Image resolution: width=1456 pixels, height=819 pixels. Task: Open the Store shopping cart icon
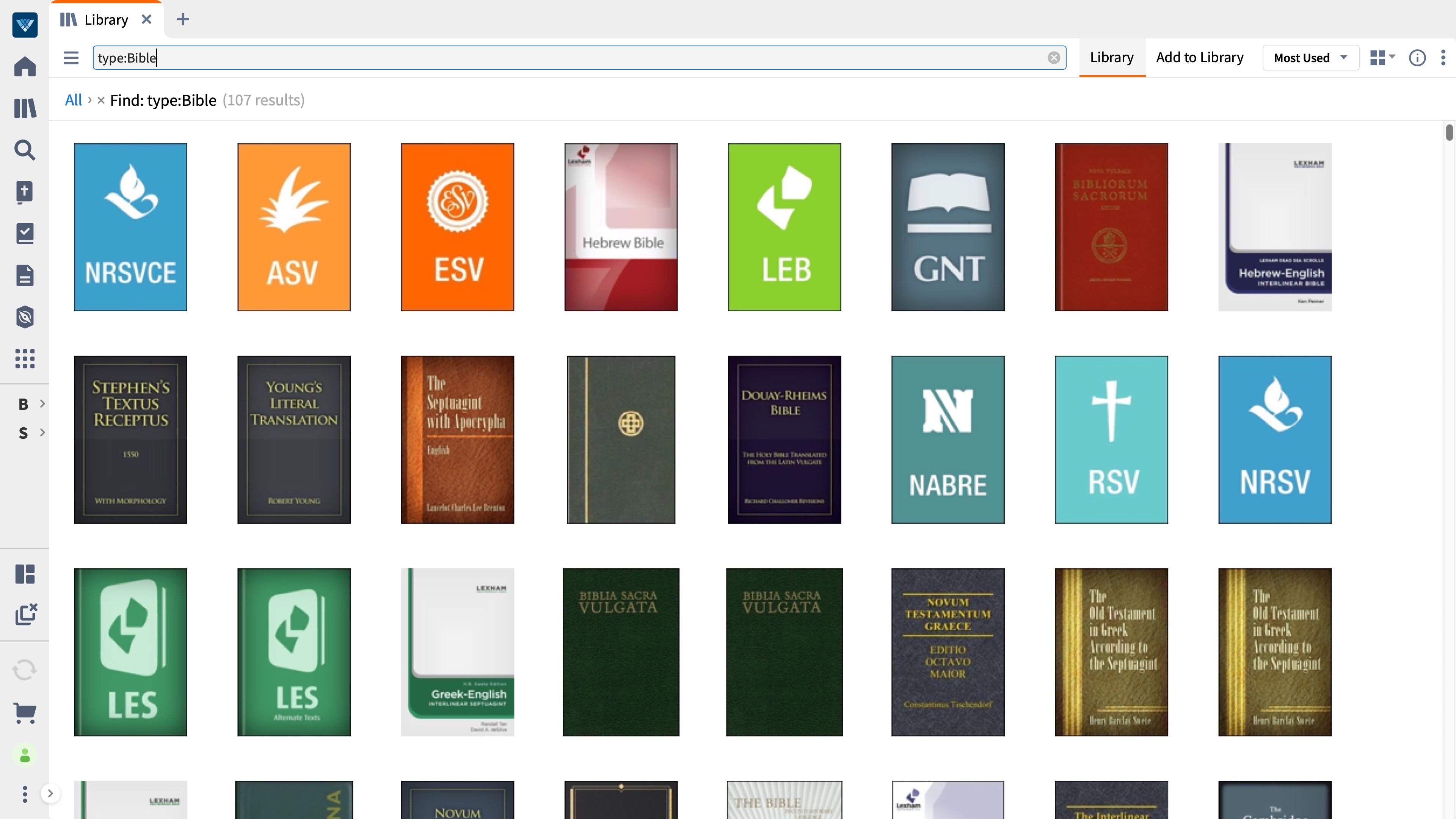(x=25, y=713)
